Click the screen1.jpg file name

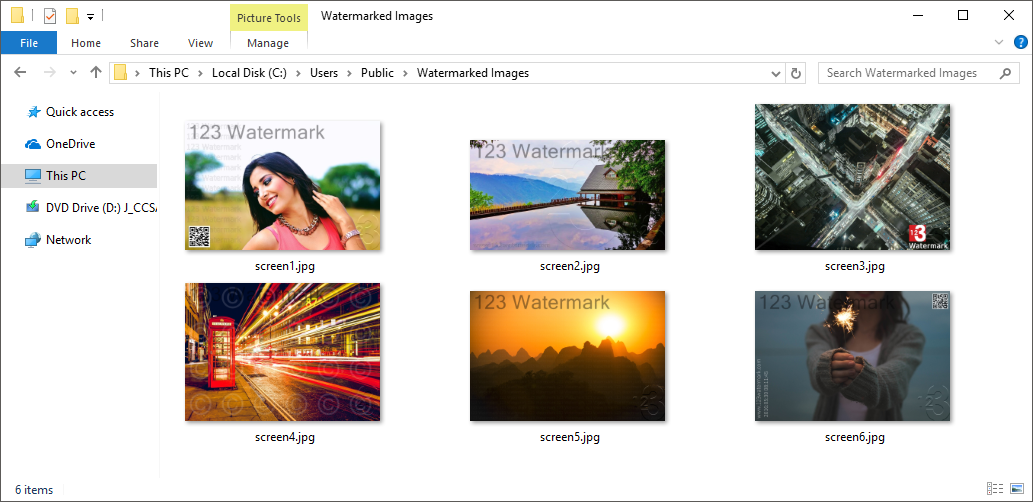click(285, 267)
